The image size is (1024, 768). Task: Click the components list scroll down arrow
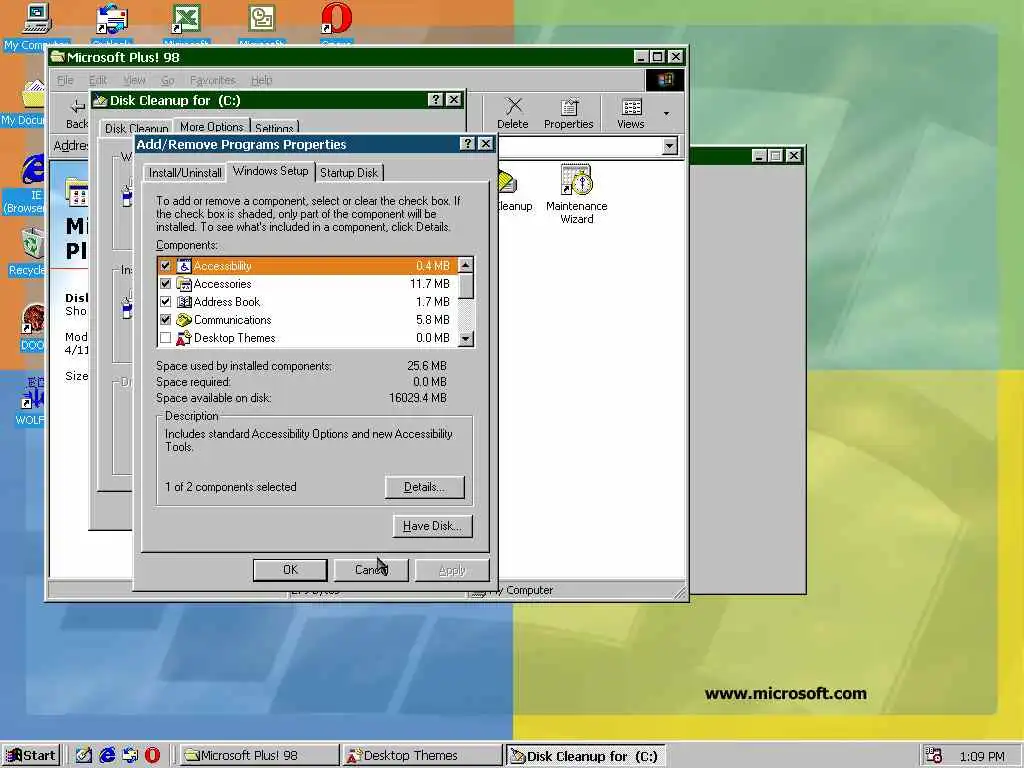pyautogui.click(x=466, y=338)
